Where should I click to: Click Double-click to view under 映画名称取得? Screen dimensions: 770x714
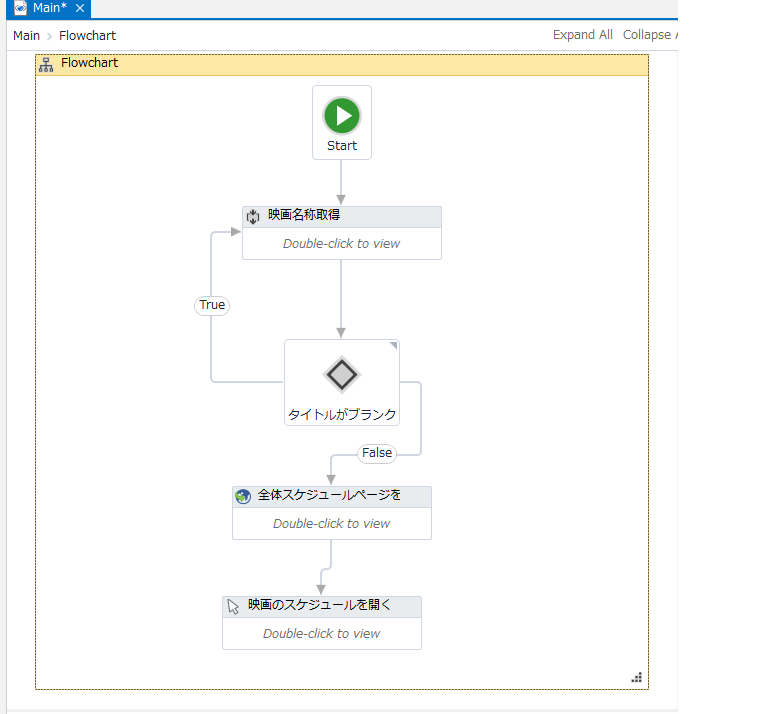[x=342, y=244]
